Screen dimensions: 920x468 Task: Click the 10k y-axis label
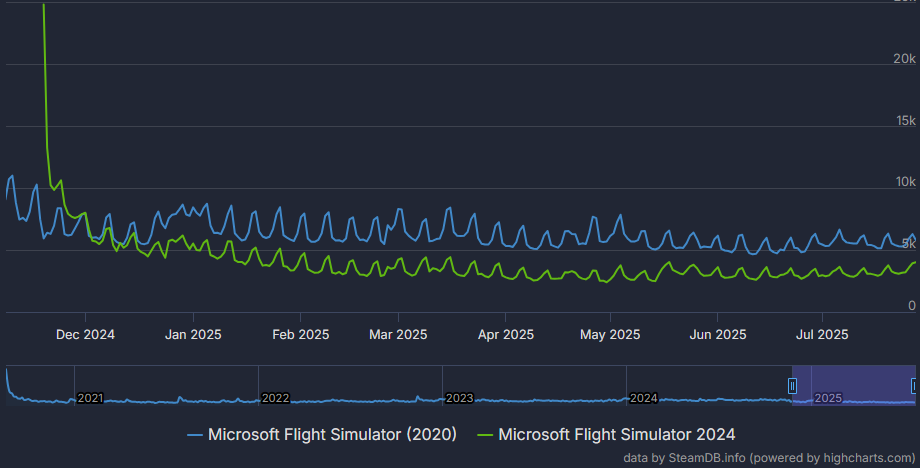[905, 182]
